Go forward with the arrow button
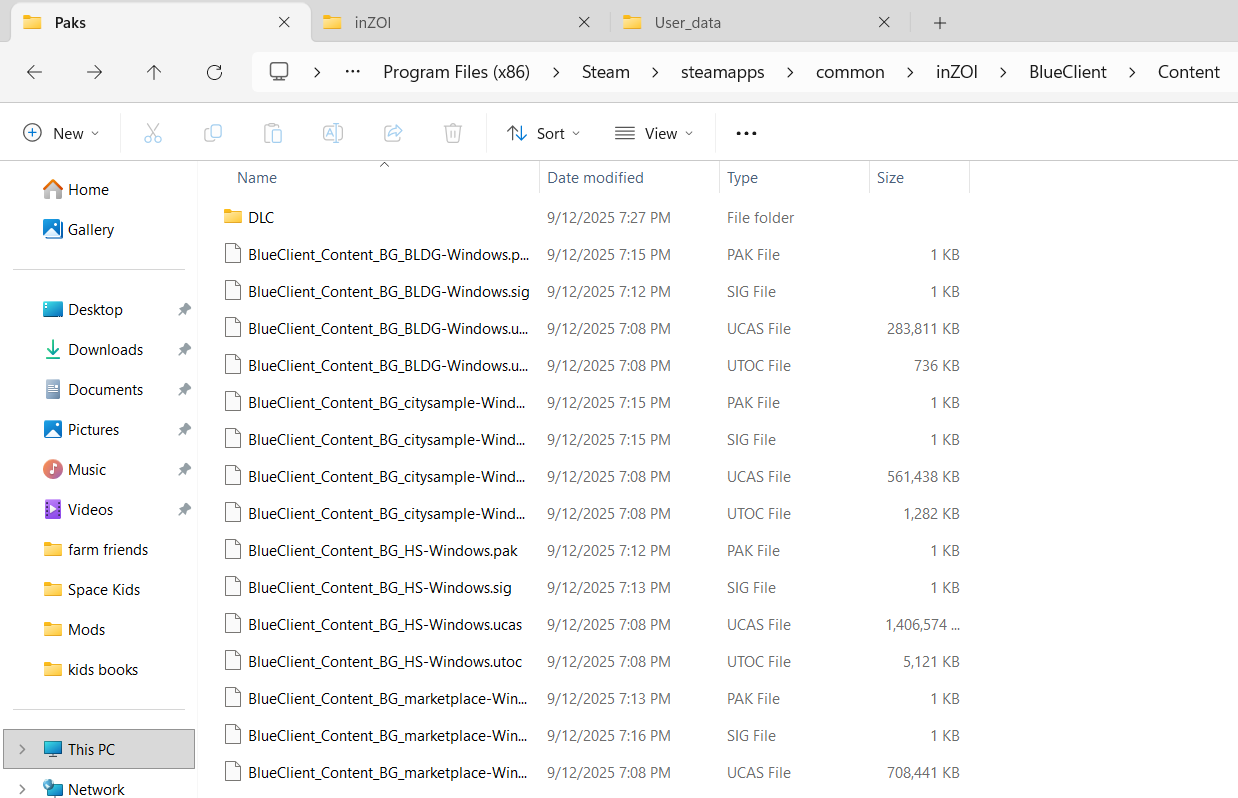Screen dimensions: 1238x798 [94, 72]
